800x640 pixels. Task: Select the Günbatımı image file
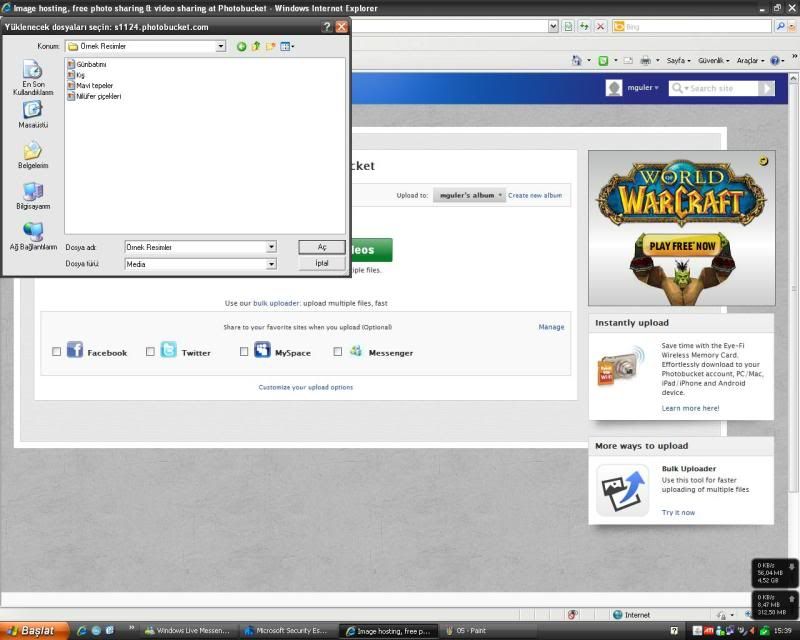[87, 64]
